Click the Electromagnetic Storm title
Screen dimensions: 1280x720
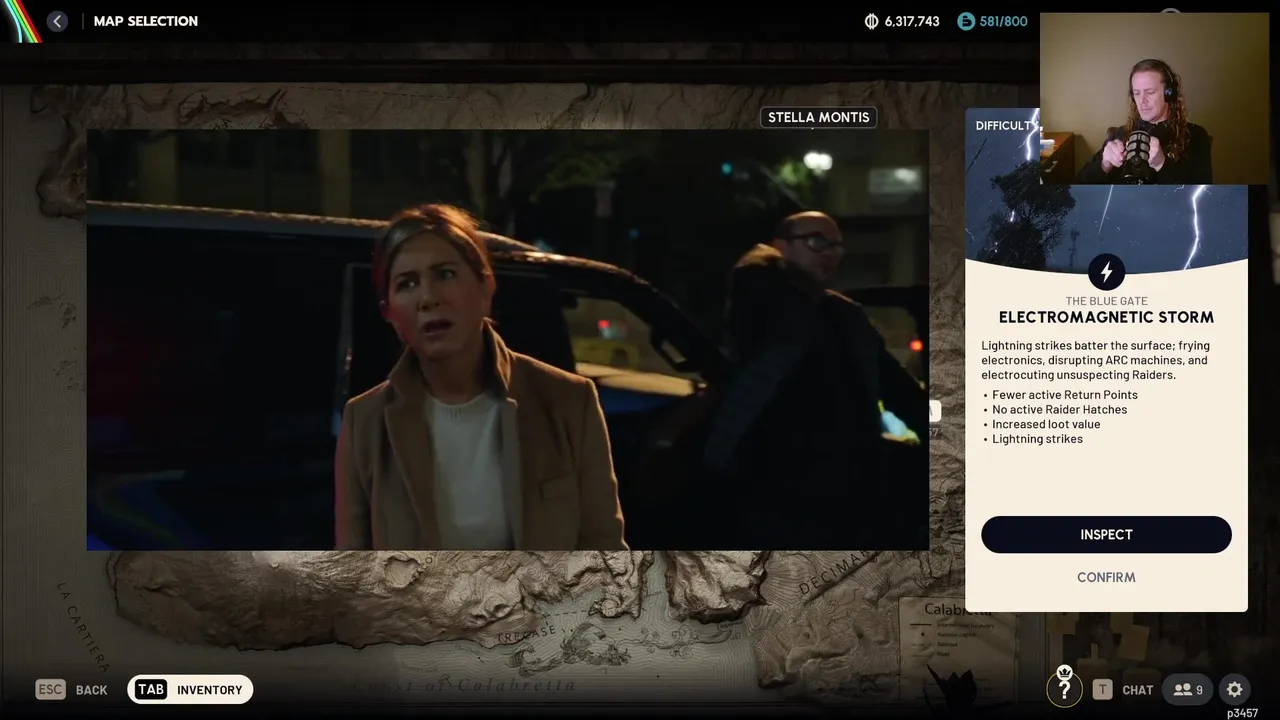pyautogui.click(x=1106, y=317)
